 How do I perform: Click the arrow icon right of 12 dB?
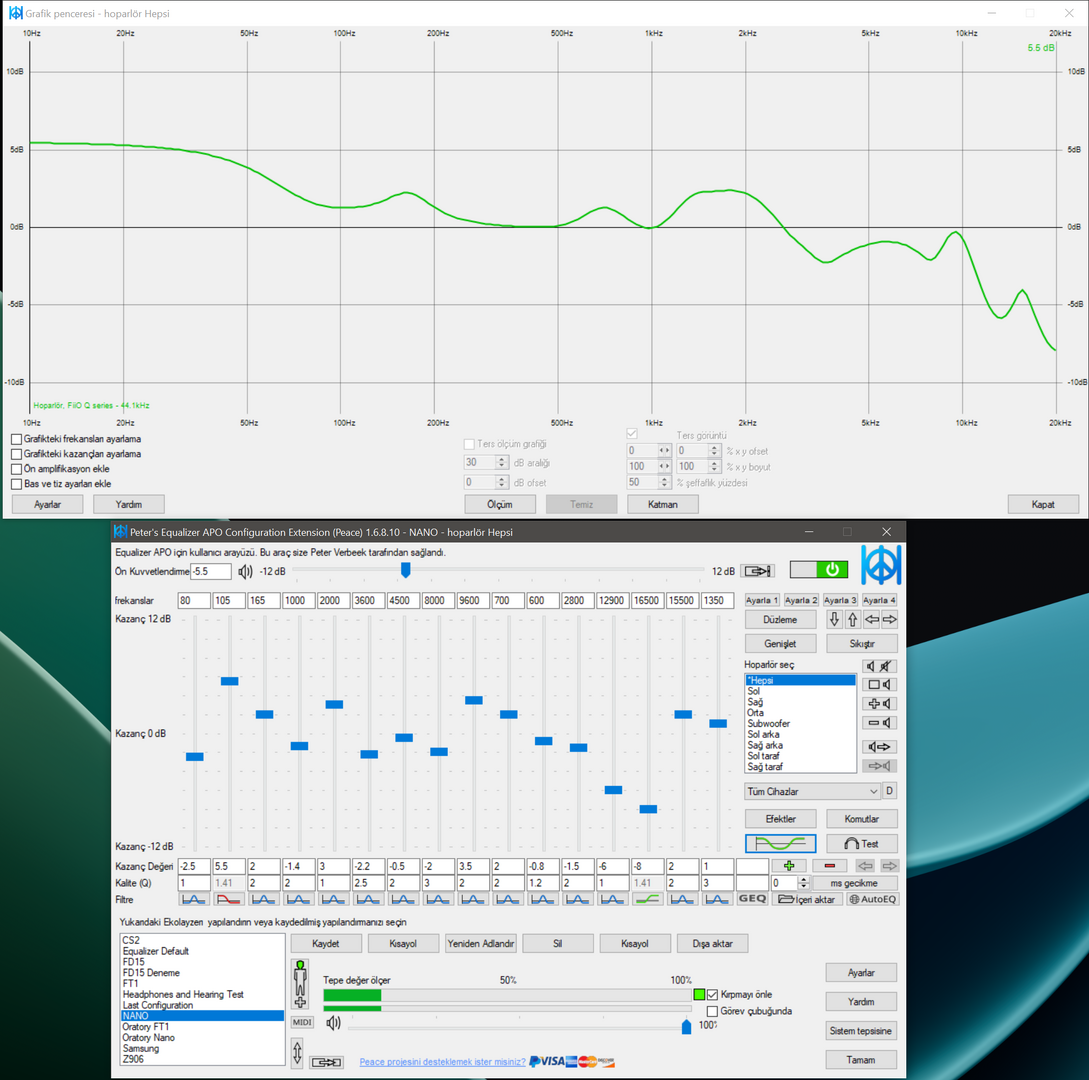[x=757, y=571]
